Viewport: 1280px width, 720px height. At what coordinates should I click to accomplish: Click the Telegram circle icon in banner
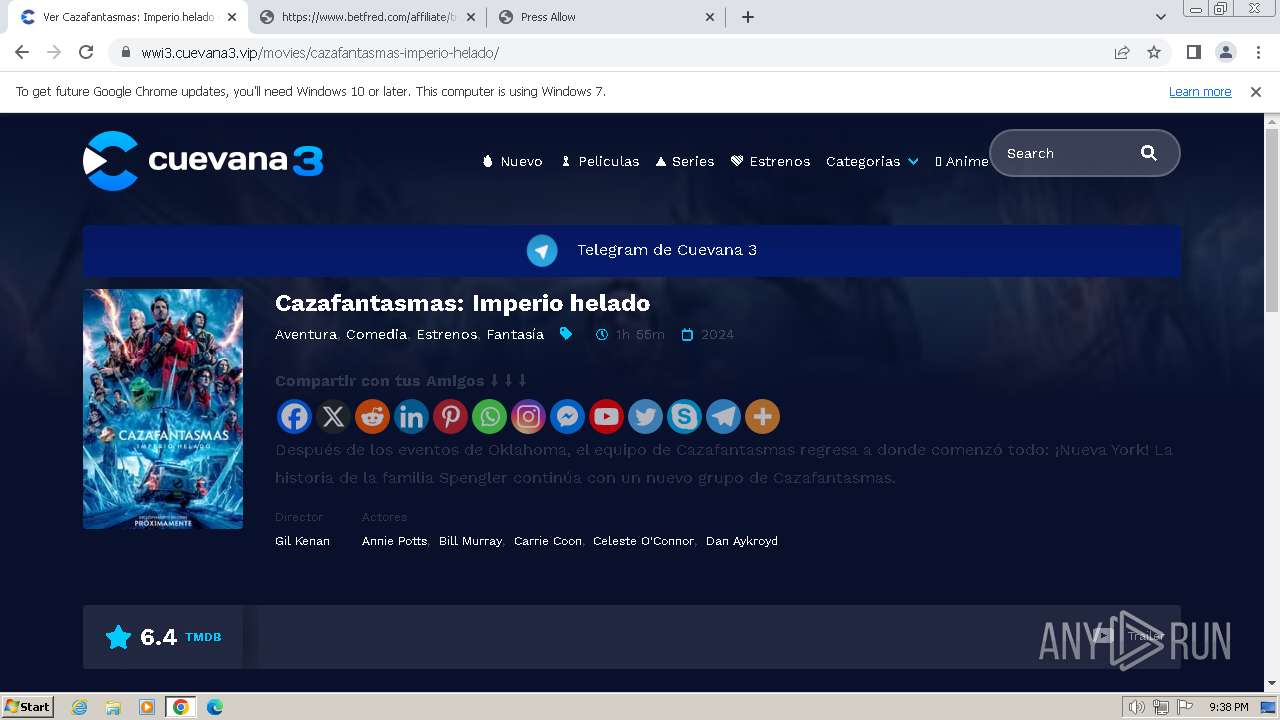(x=542, y=250)
